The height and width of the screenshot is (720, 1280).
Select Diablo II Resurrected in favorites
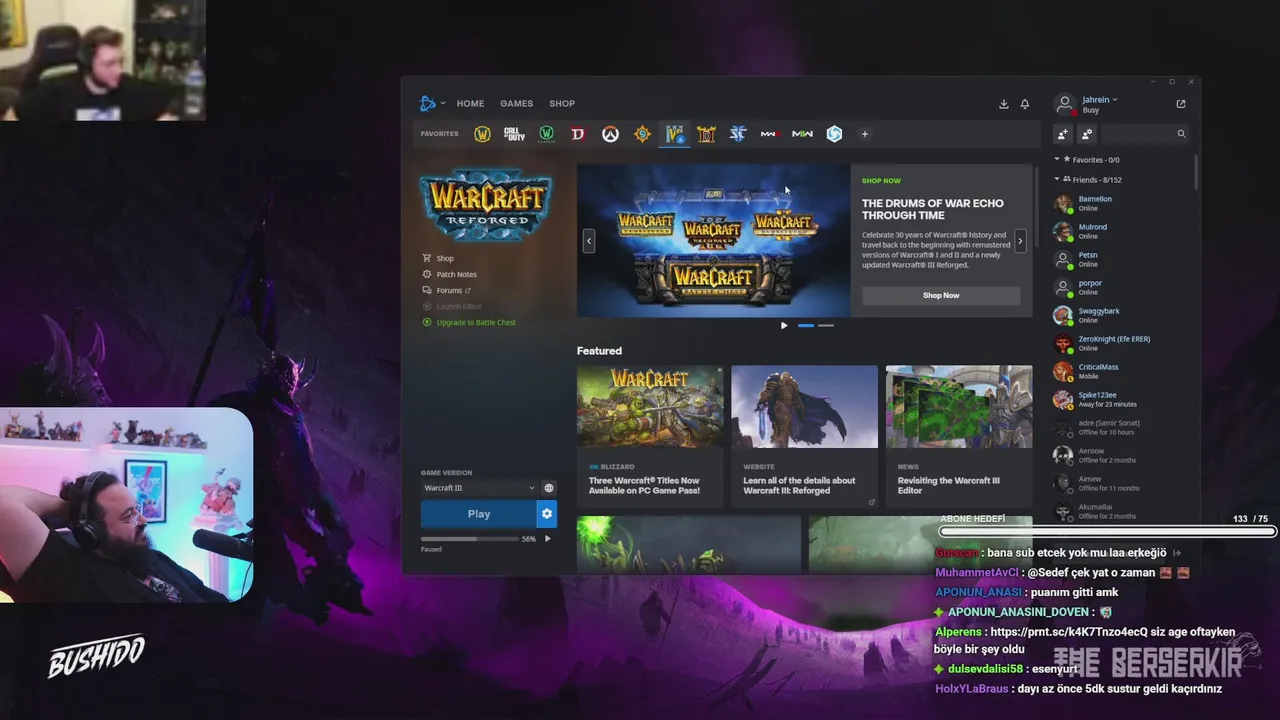click(706, 134)
